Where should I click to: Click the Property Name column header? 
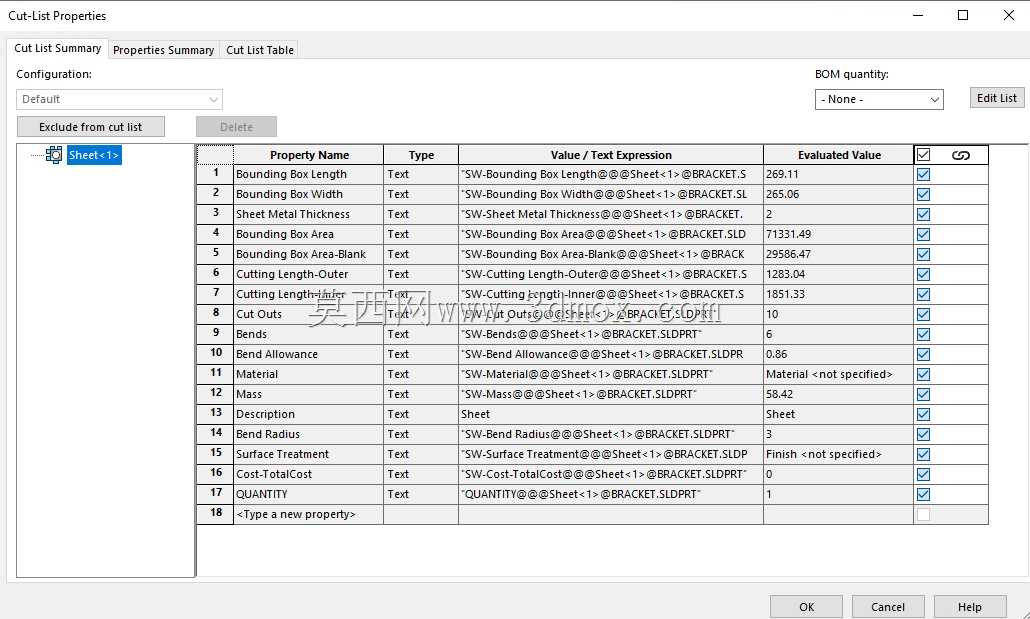[x=309, y=155]
